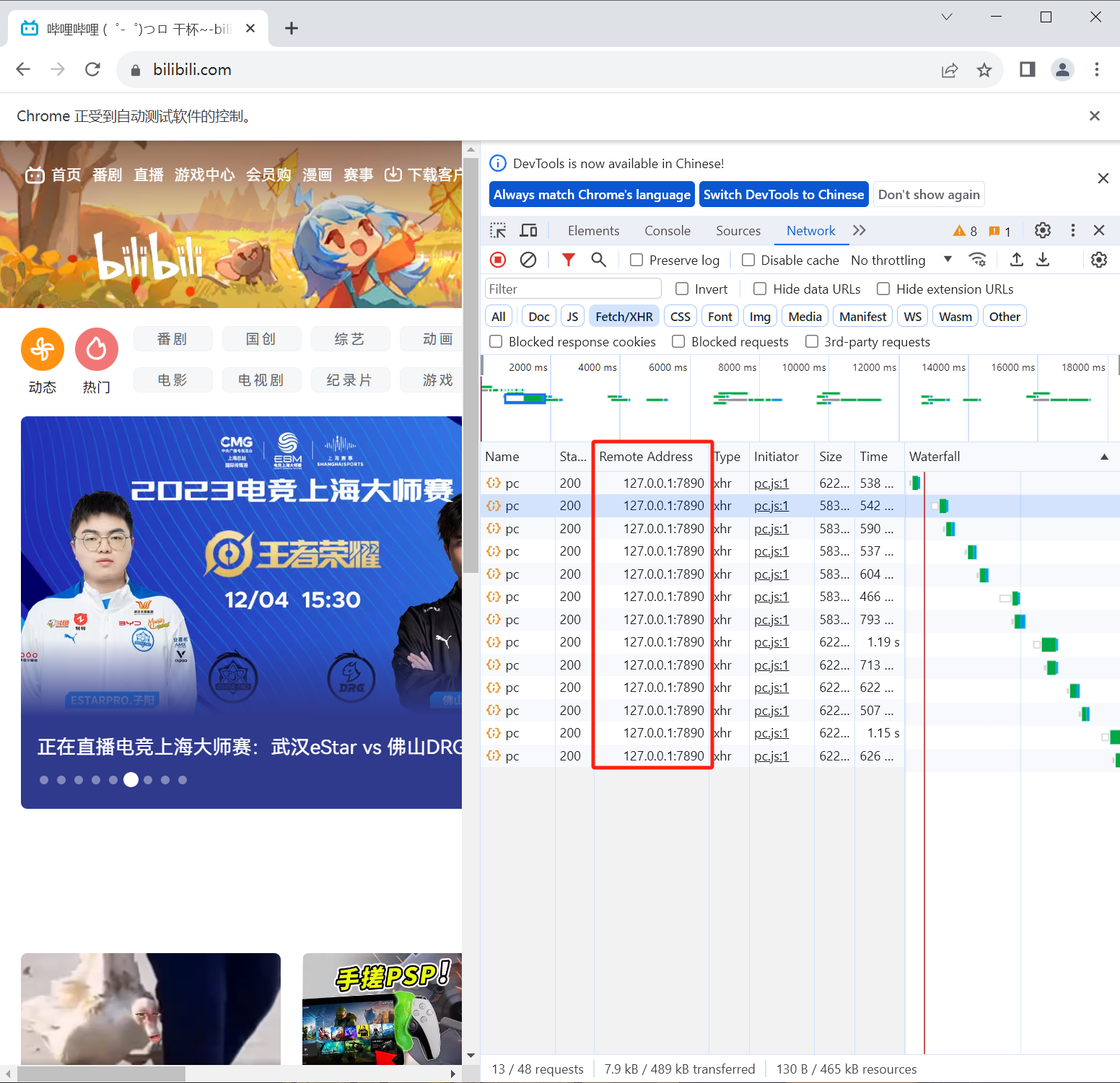This screenshot has width=1120, height=1083.
Task: Check Blocked response cookies
Action: pos(496,341)
